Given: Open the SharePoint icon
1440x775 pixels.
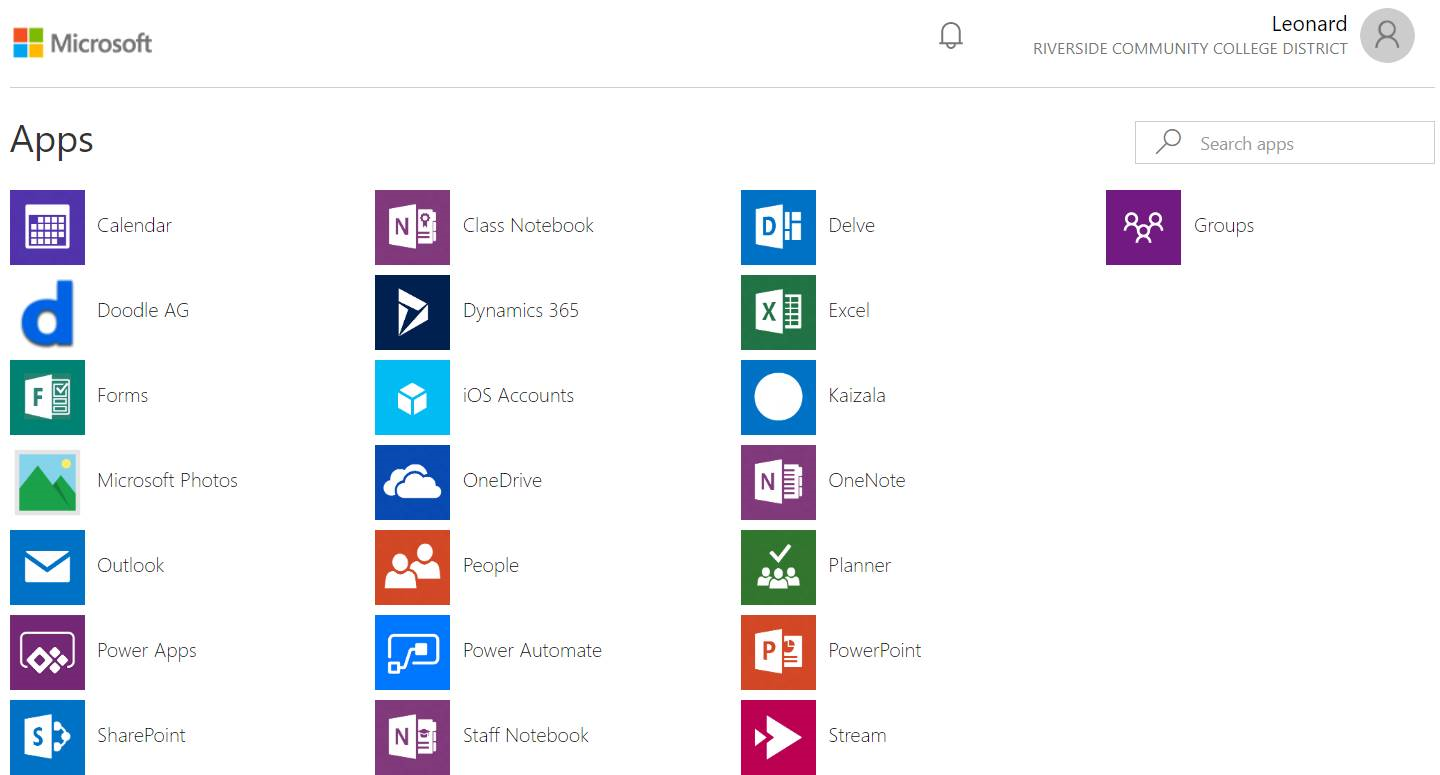Looking at the screenshot, I should click(x=47, y=737).
